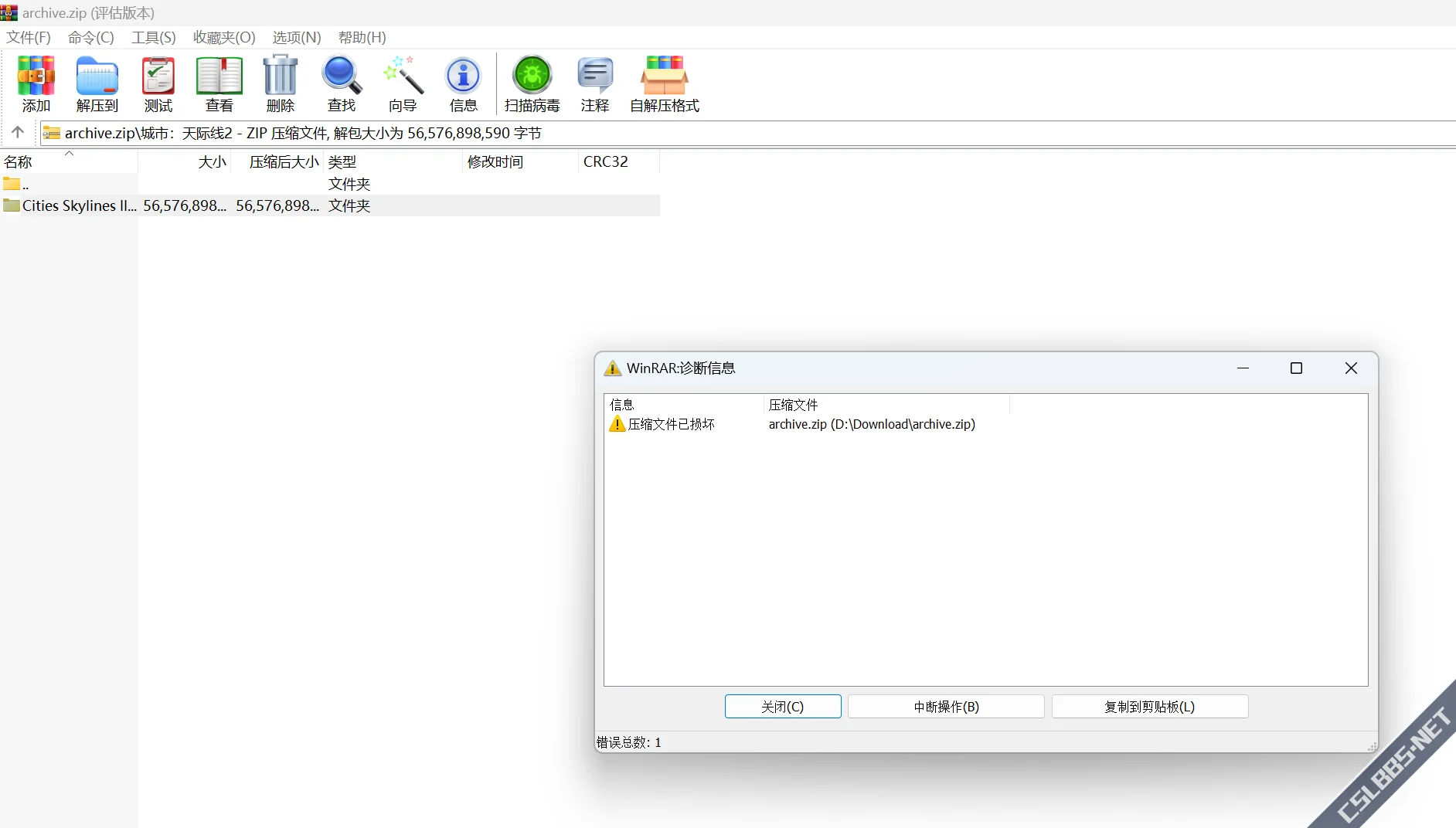Click the 关闭(C) button
This screenshot has width=1456, height=828.
[x=783, y=707]
